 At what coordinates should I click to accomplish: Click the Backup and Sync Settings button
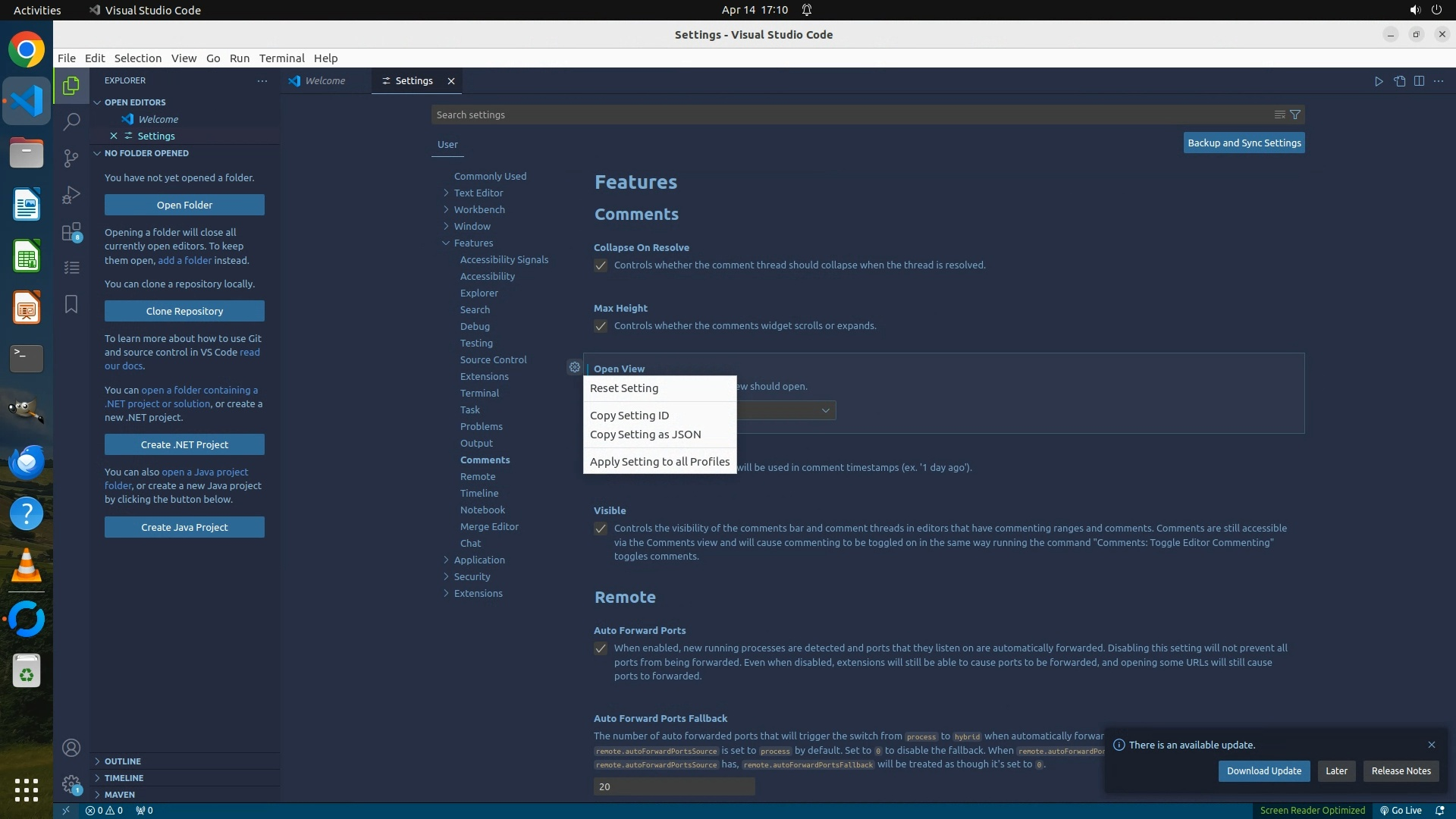click(1244, 143)
